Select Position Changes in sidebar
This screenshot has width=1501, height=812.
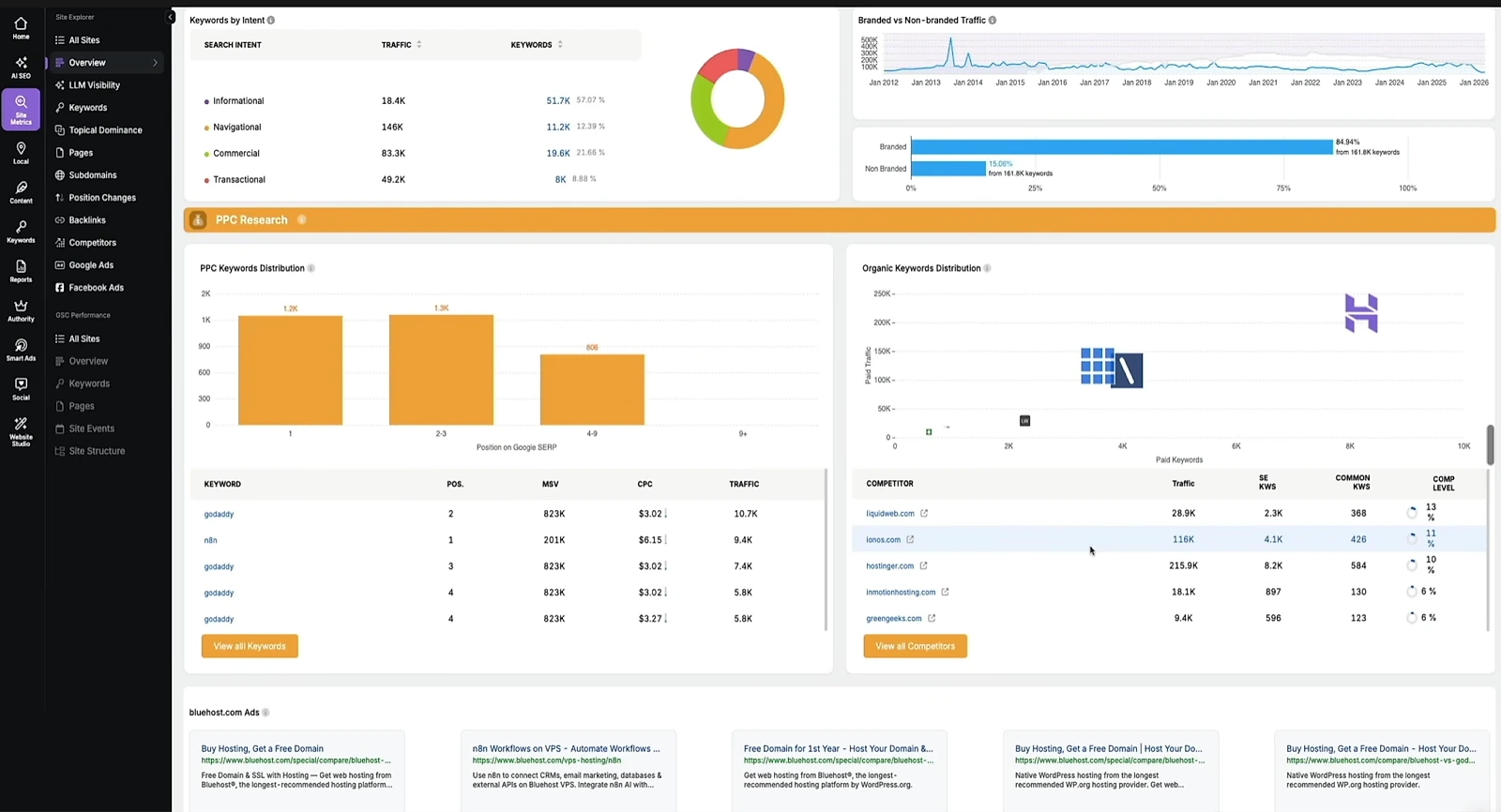[101, 198]
